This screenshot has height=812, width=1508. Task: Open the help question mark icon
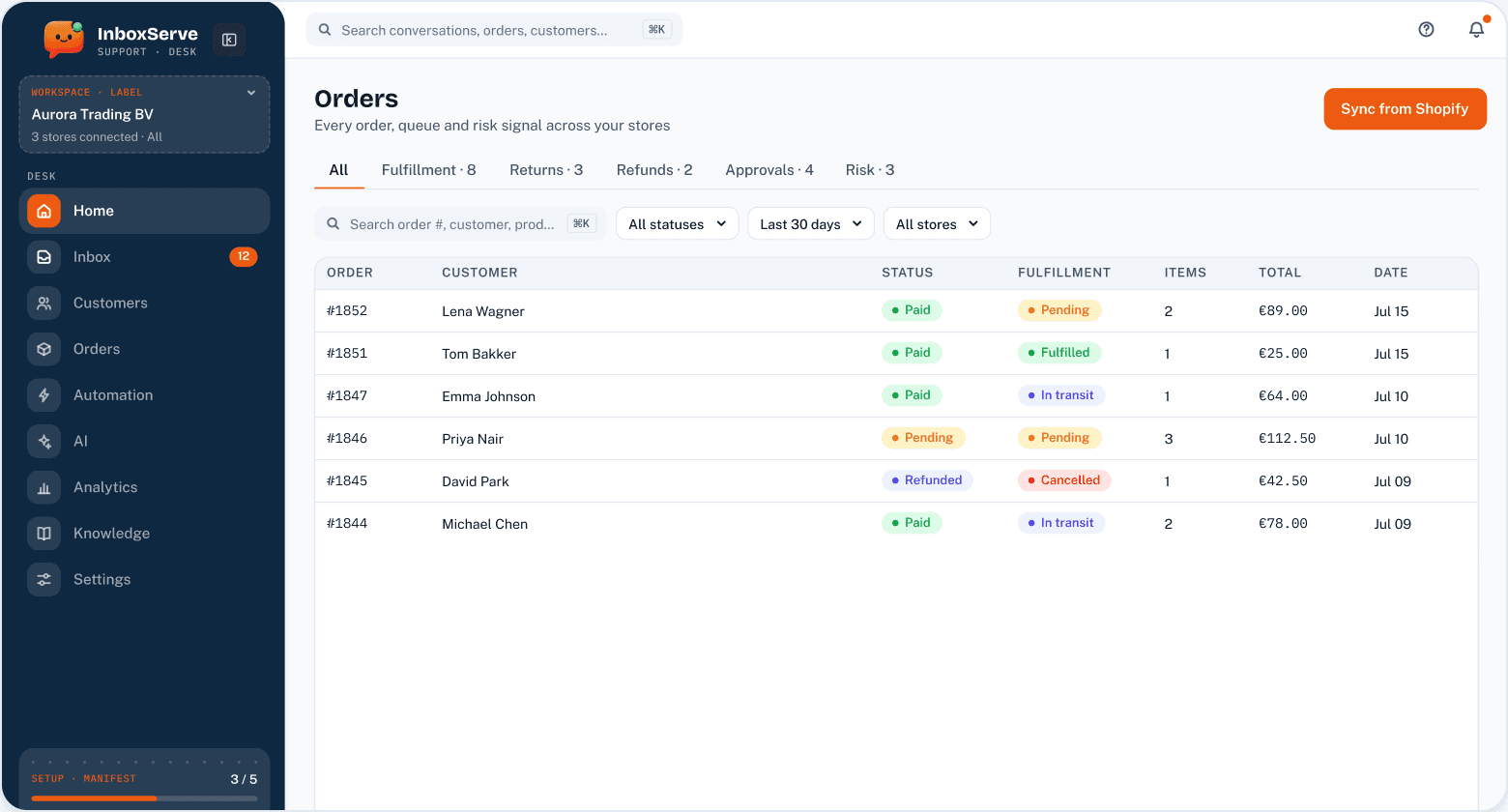(x=1426, y=30)
